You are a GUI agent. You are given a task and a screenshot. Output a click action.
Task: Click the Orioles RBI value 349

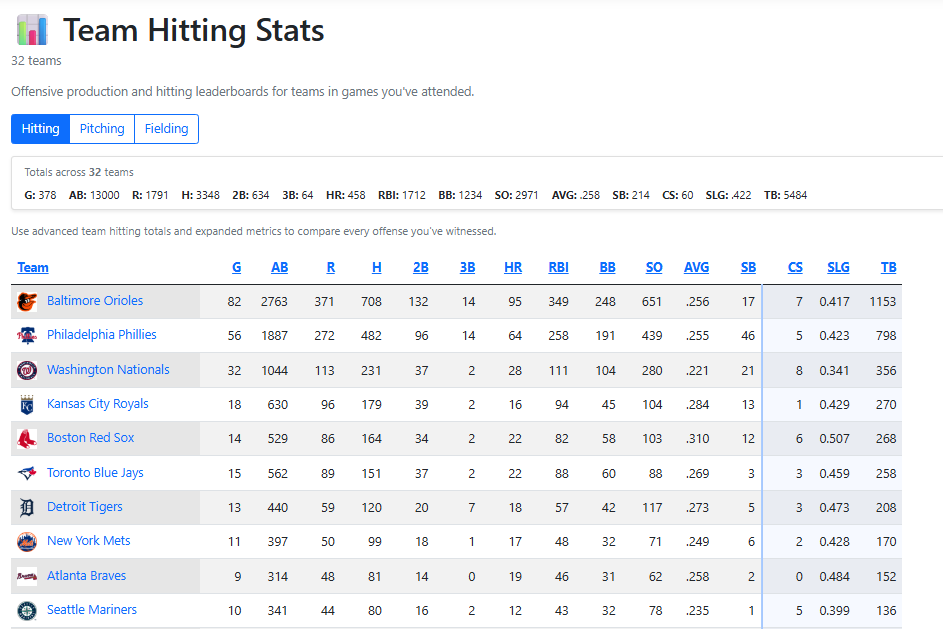pos(558,302)
